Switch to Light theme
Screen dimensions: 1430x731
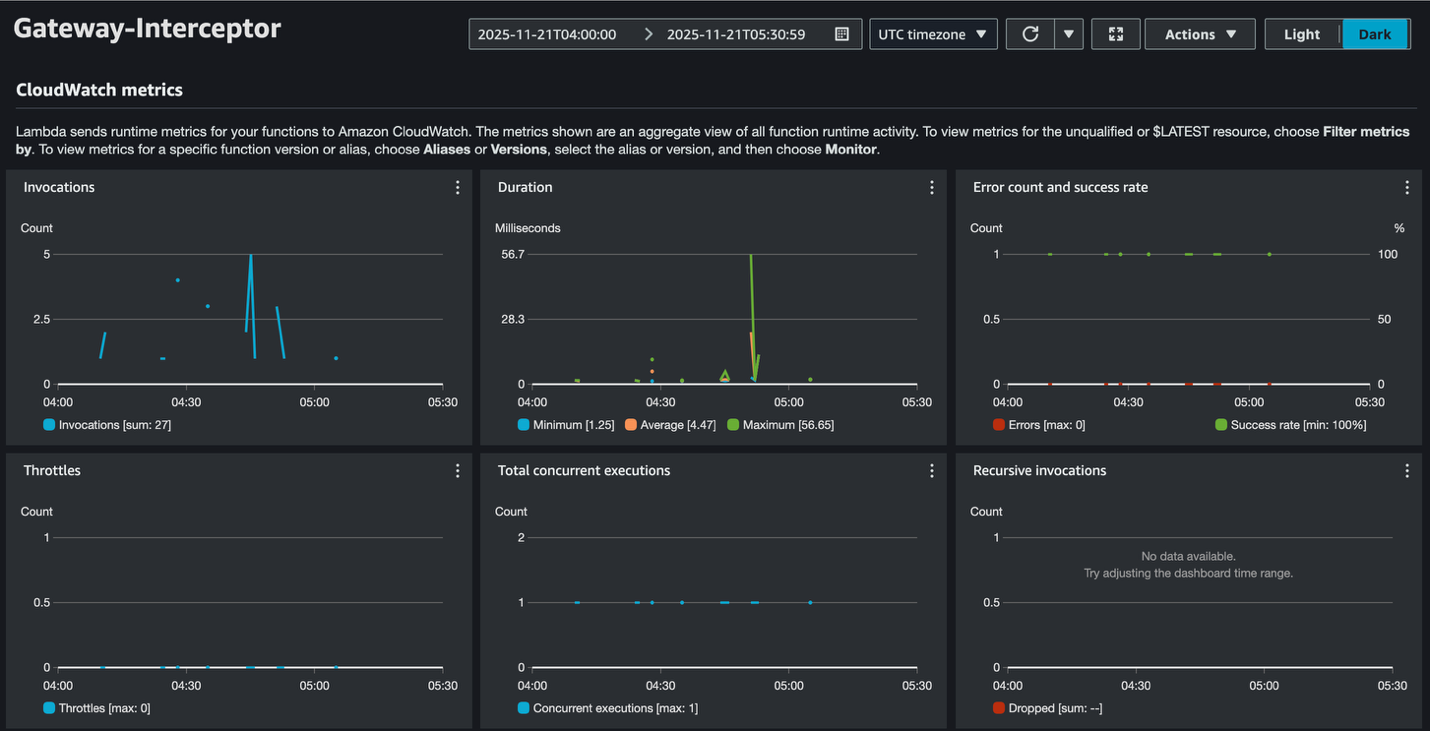(x=1301, y=34)
